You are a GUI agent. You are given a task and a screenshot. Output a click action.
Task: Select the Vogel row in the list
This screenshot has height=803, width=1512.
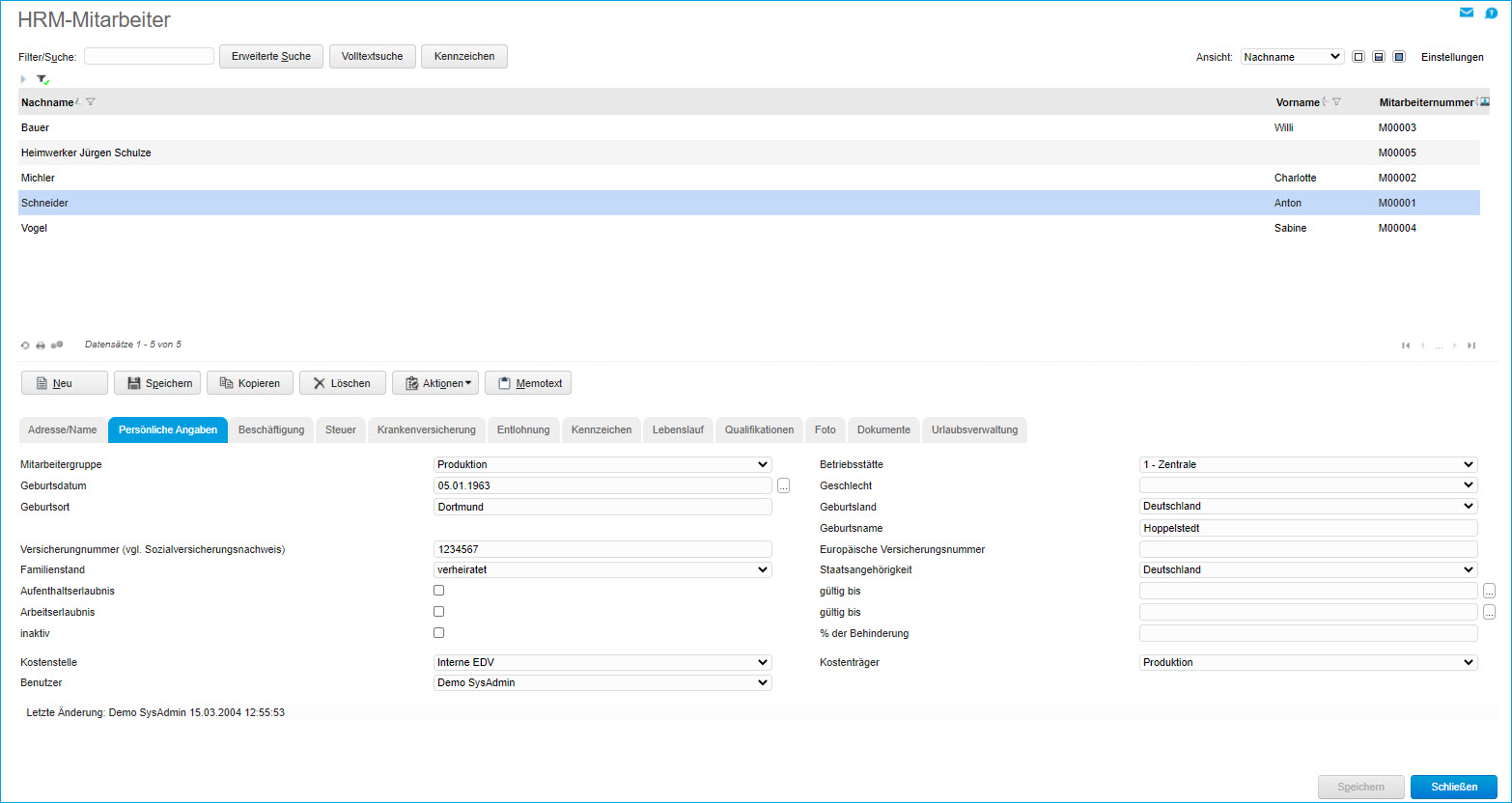click(x=748, y=228)
